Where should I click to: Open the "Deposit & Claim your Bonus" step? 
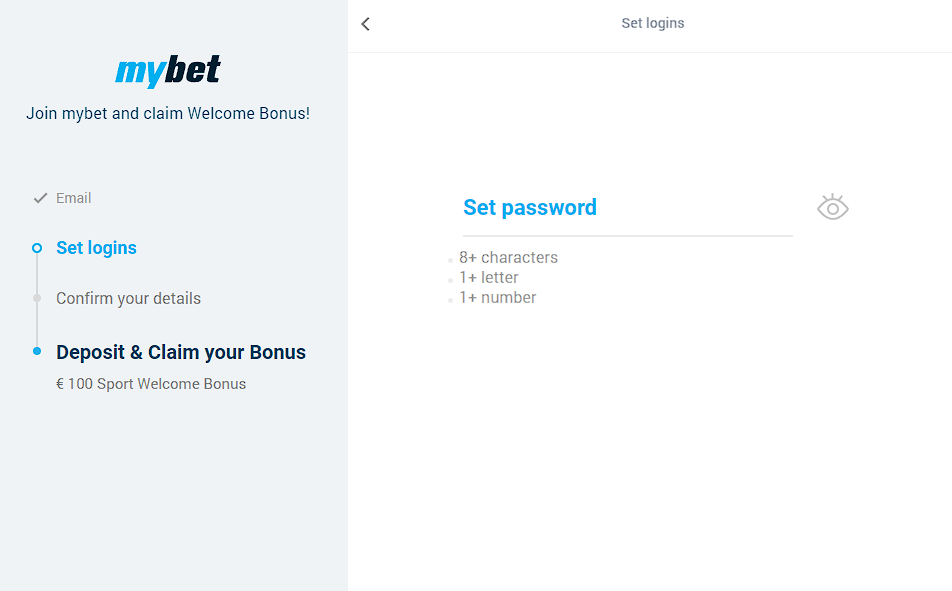coord(181,352)
